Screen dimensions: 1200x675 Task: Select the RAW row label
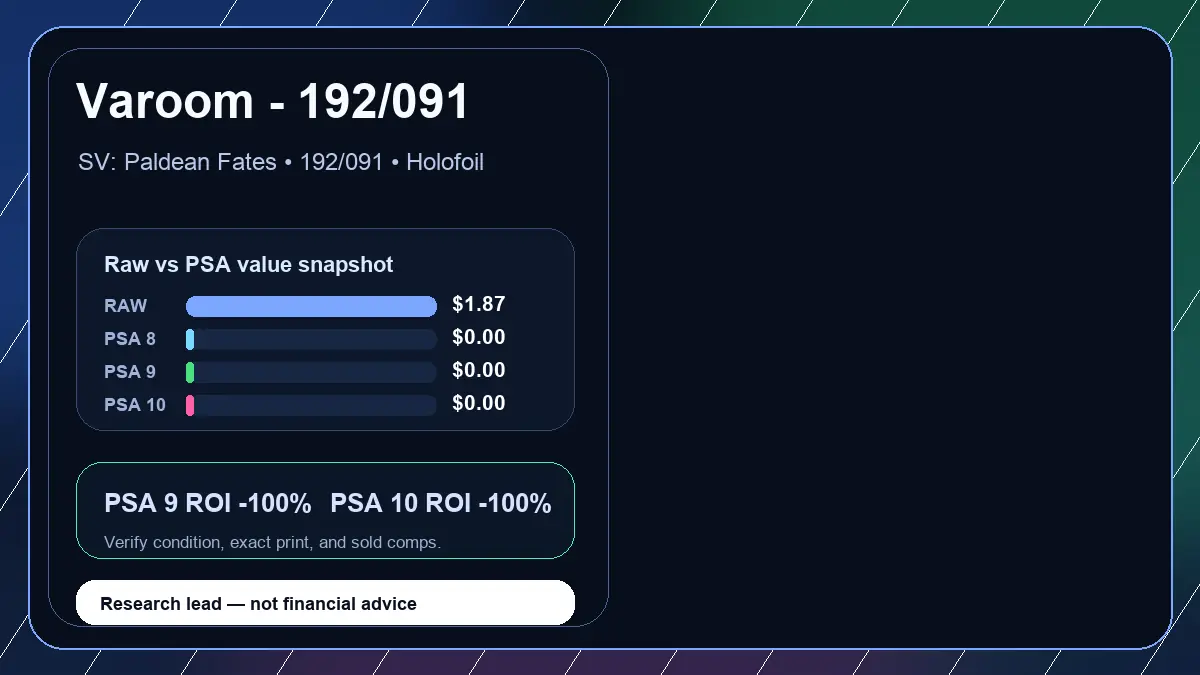pyautogui.click(x=125, y=306)
